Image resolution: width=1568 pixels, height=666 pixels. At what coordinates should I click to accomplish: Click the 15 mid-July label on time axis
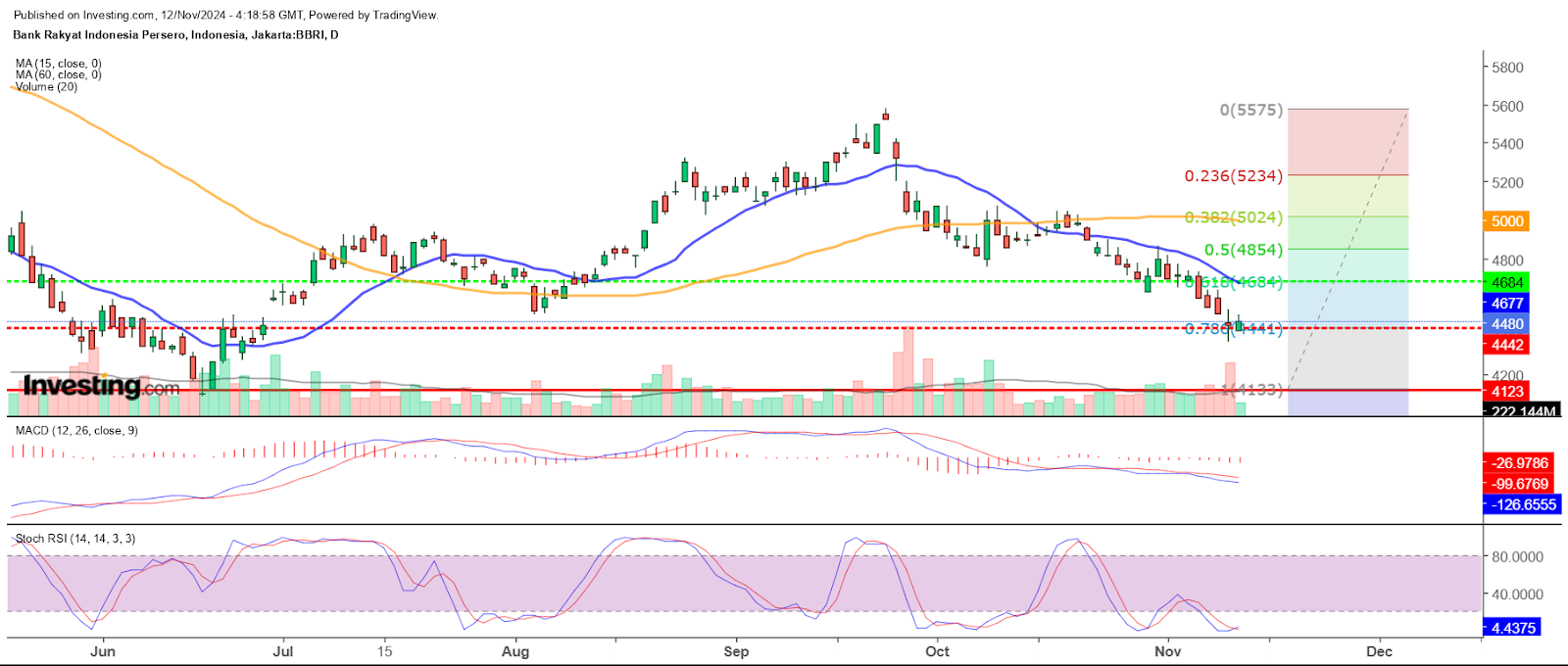click(x=385, y=651)
